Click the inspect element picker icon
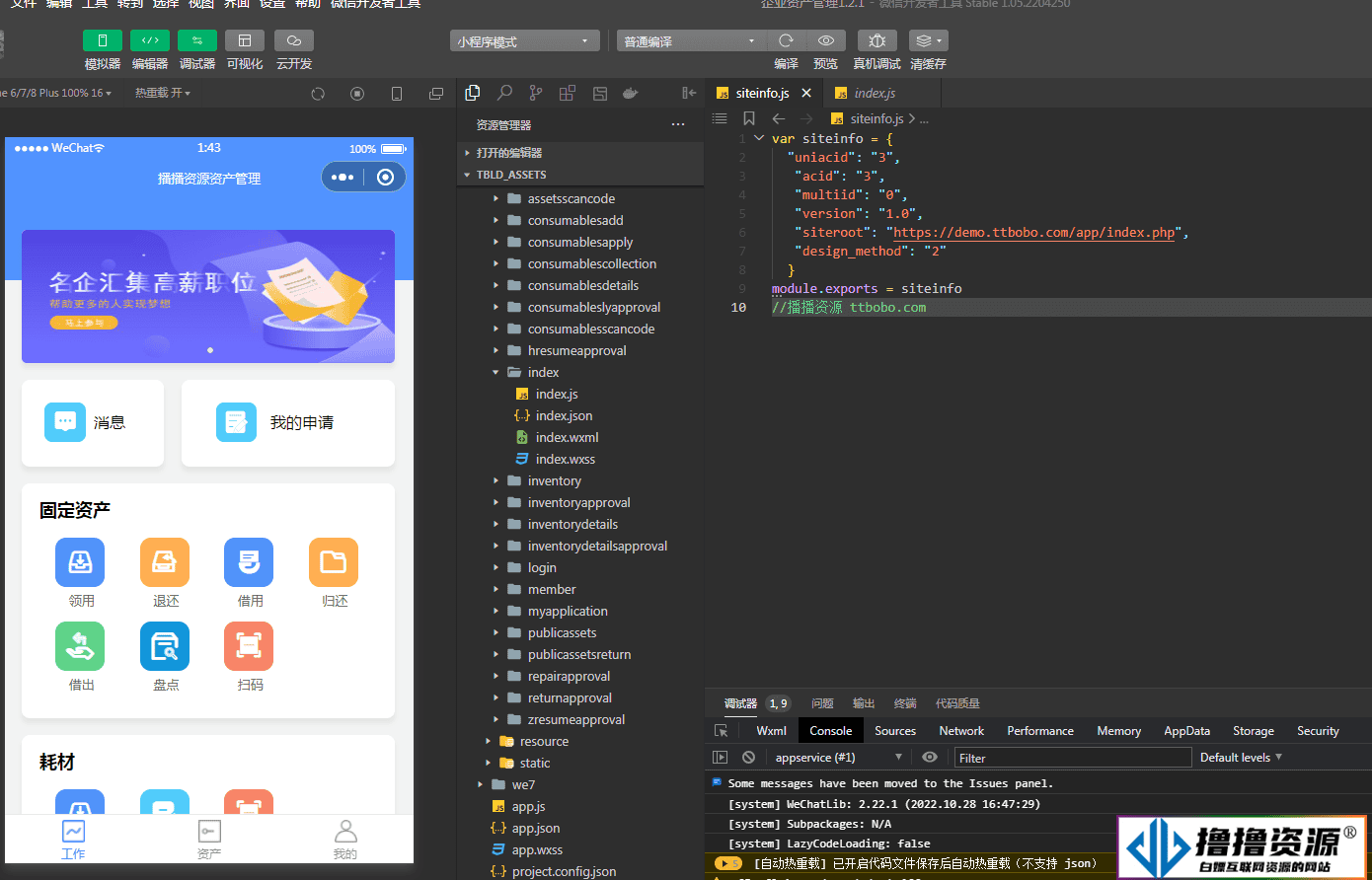This screenshot has width=1372, height=880. point(722,731)
